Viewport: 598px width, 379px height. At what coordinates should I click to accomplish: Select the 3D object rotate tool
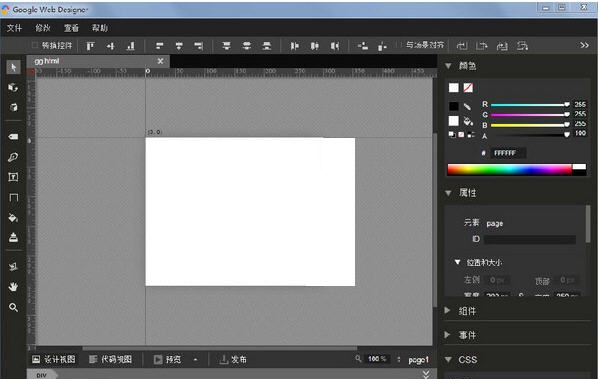pos(13,88)
